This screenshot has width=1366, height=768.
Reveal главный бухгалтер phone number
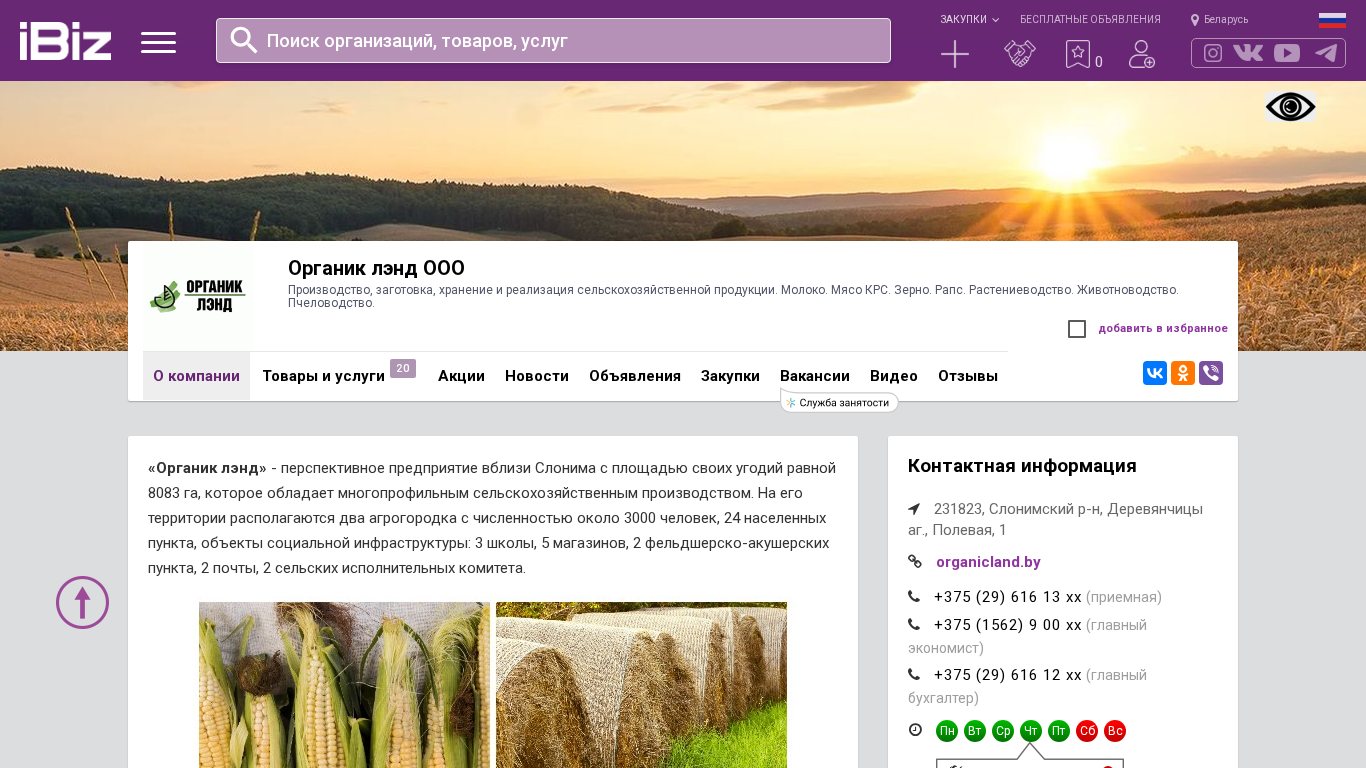point(1007,675)
